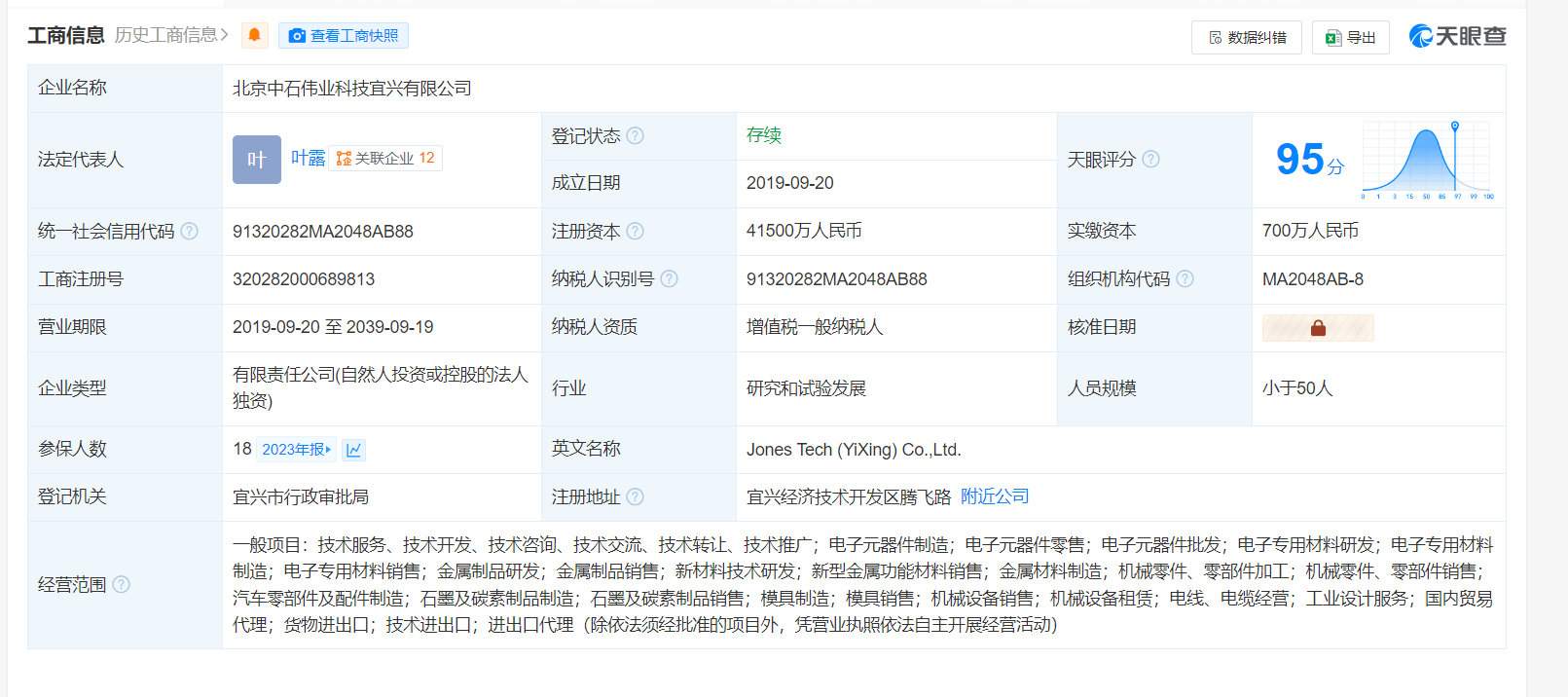
Task: Click the registration authority 宜兴市行政审批局
Action: coord(301,497)
